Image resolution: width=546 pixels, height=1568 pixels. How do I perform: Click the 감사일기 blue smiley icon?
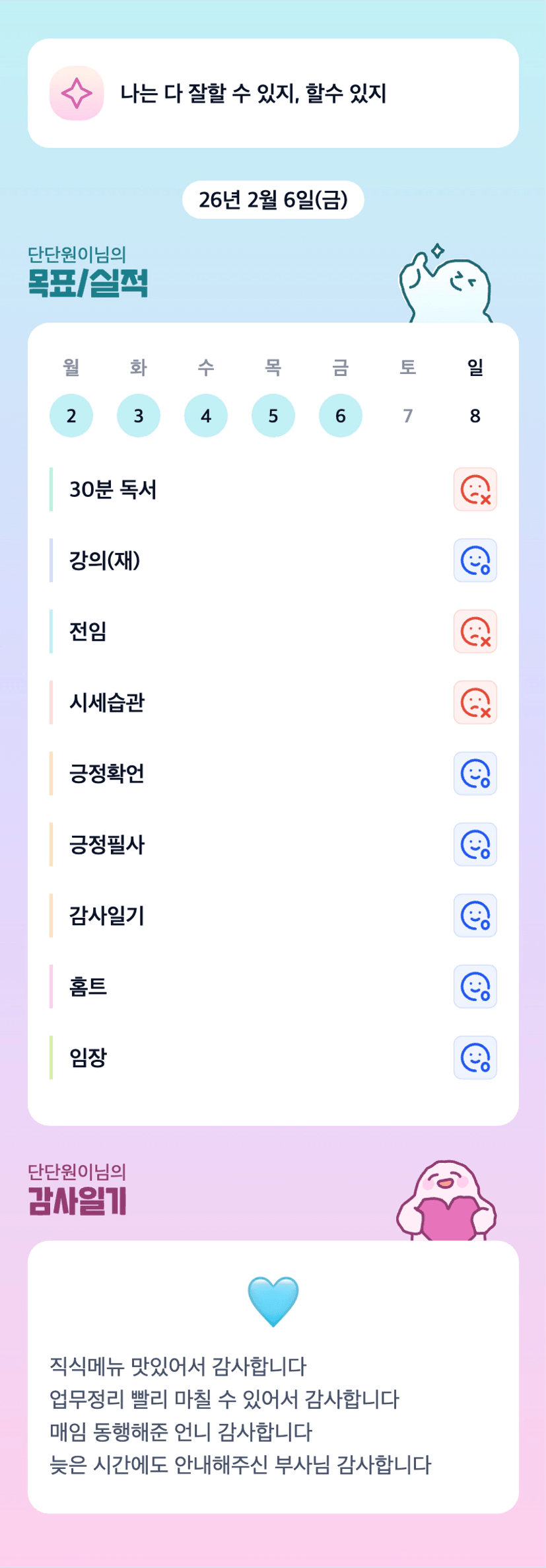click(475, 916)
